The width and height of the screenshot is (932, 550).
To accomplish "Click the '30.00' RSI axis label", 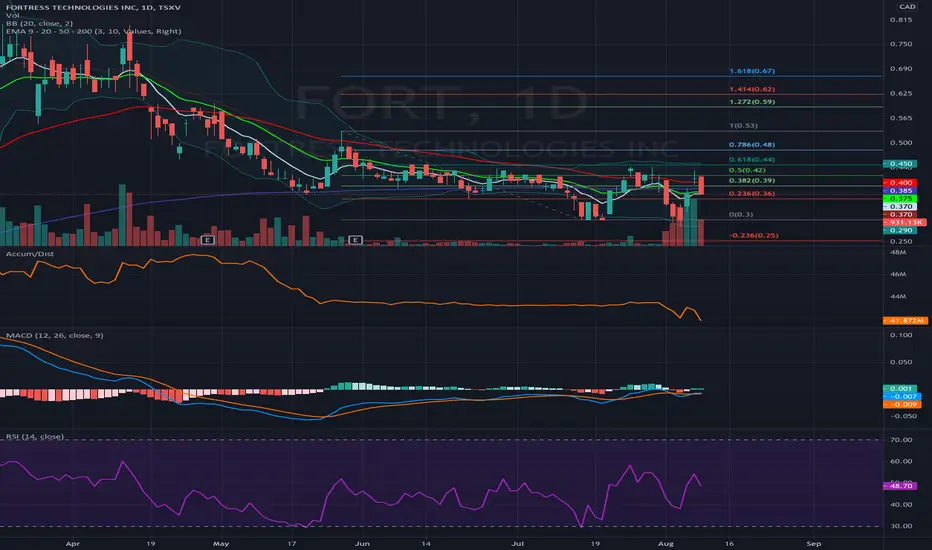I will (901, 526).
